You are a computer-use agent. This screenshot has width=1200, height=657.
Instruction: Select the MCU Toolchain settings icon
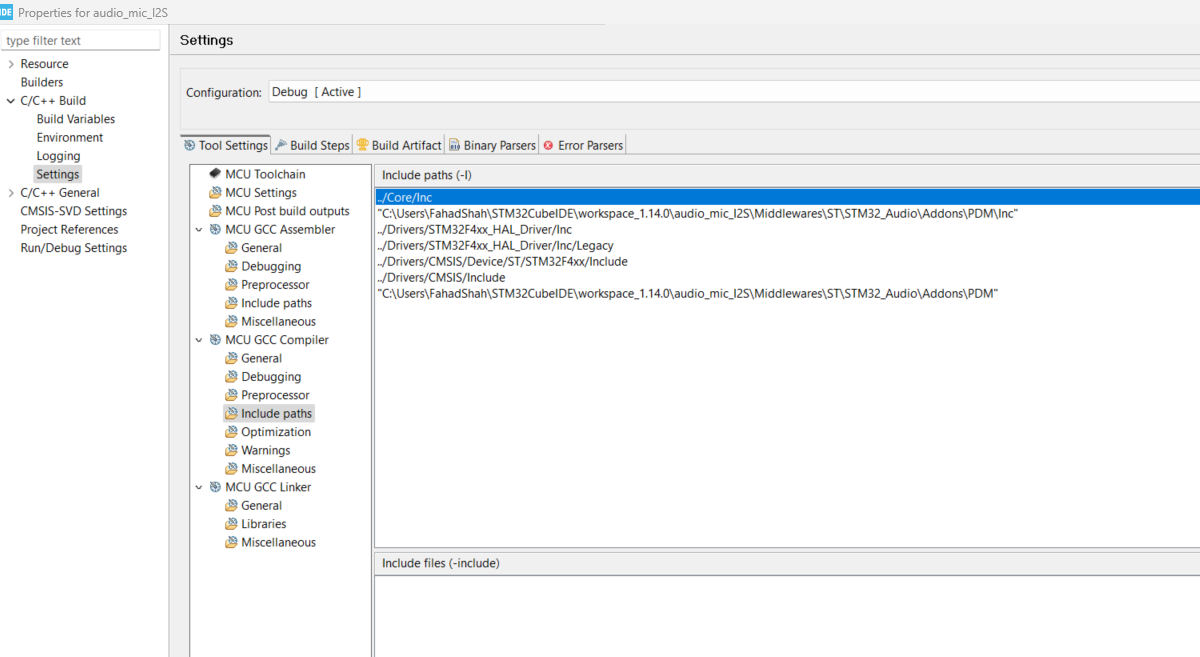(x=262, y=173)
